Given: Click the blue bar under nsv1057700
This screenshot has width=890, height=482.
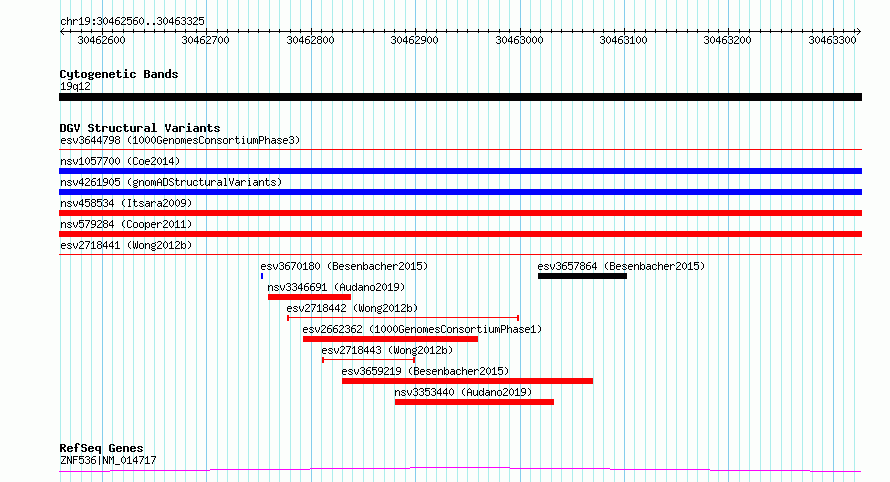Looking at the screenshot, I should coord(460,171).
